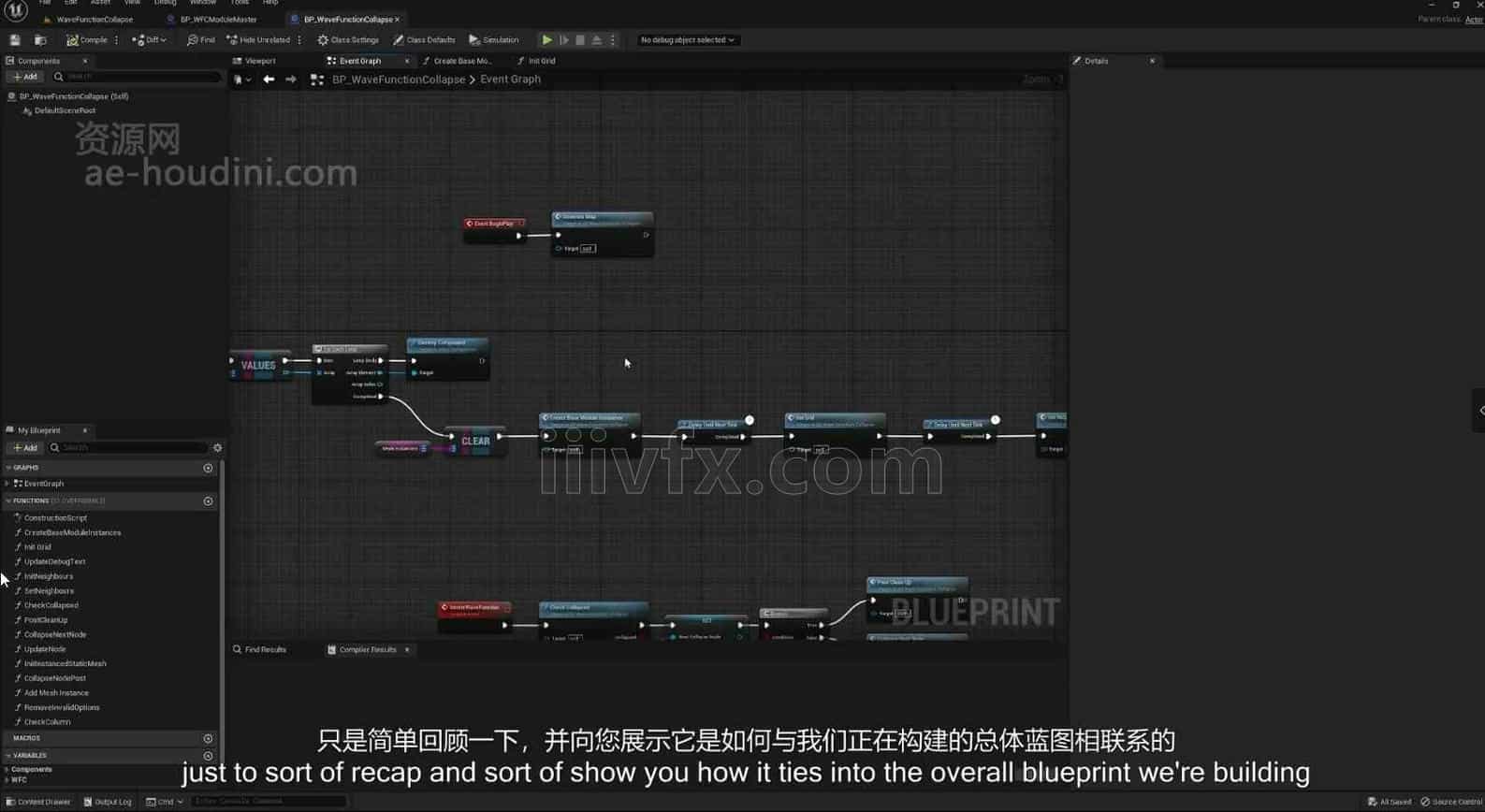Open the Diff dropdown in the toolbar
Image resolution: width=1485 pixels, height=812 pixels.
(x=150, y=40)
